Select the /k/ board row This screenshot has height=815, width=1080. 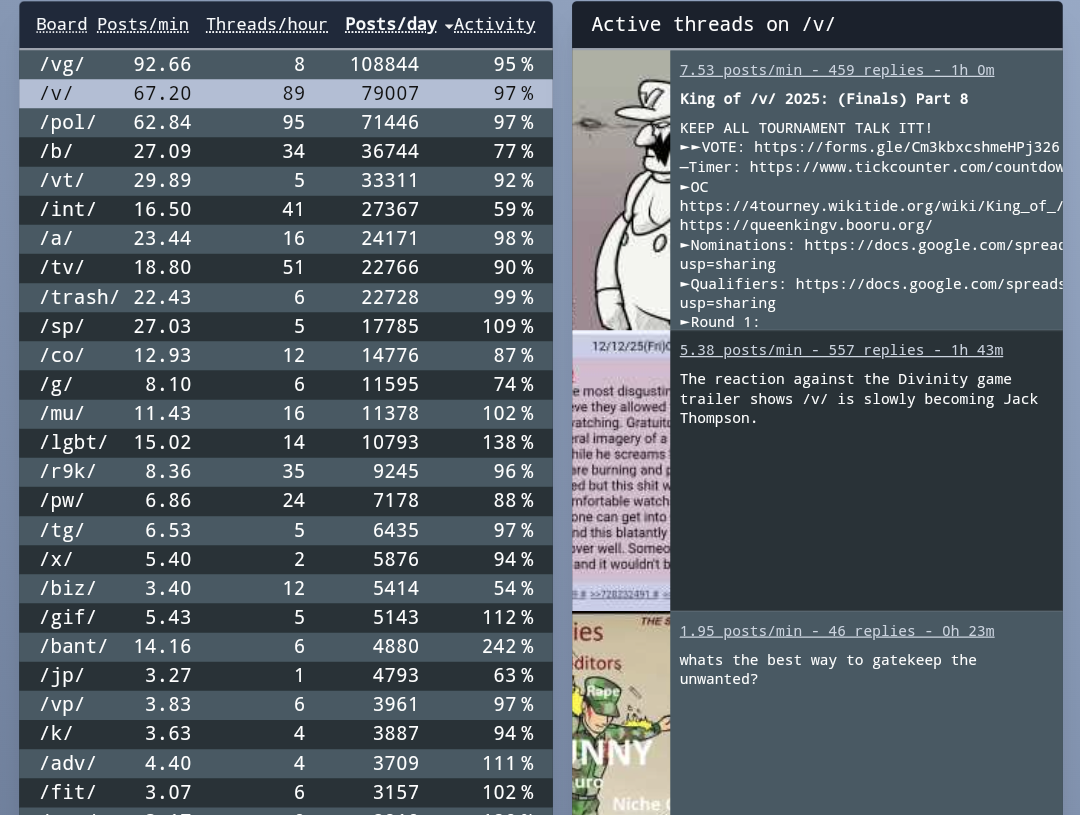(286, 732)
